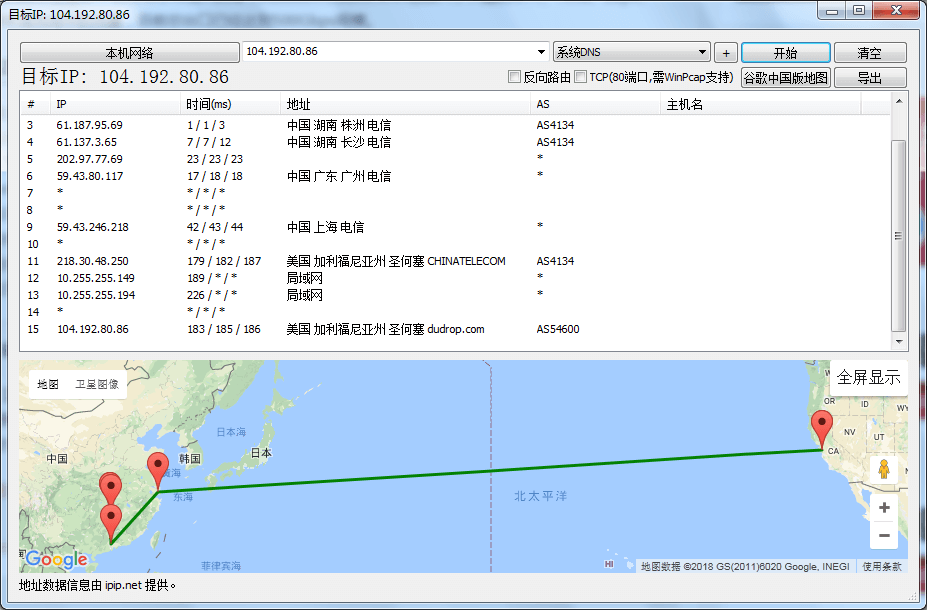Click the map marker in California
Screen dimensions: 927x610
pyautogui.click(x=822, y=427)
